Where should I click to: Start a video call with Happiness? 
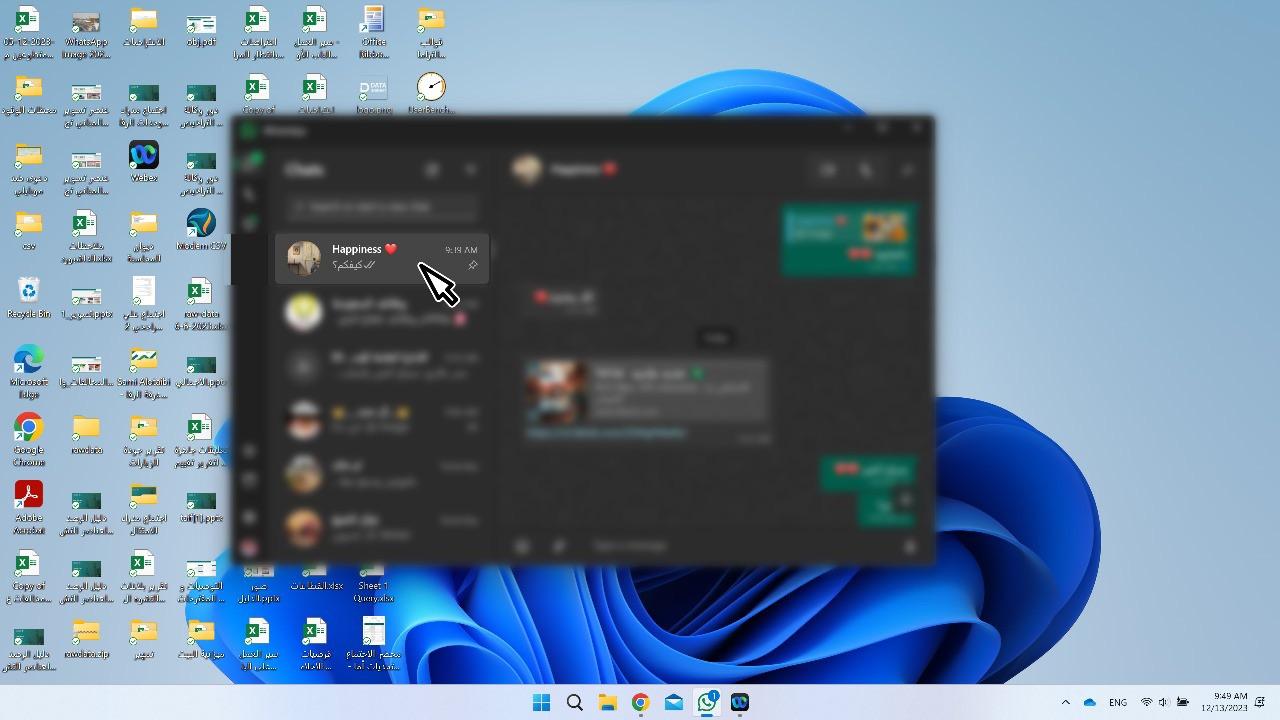click(828, 170)
